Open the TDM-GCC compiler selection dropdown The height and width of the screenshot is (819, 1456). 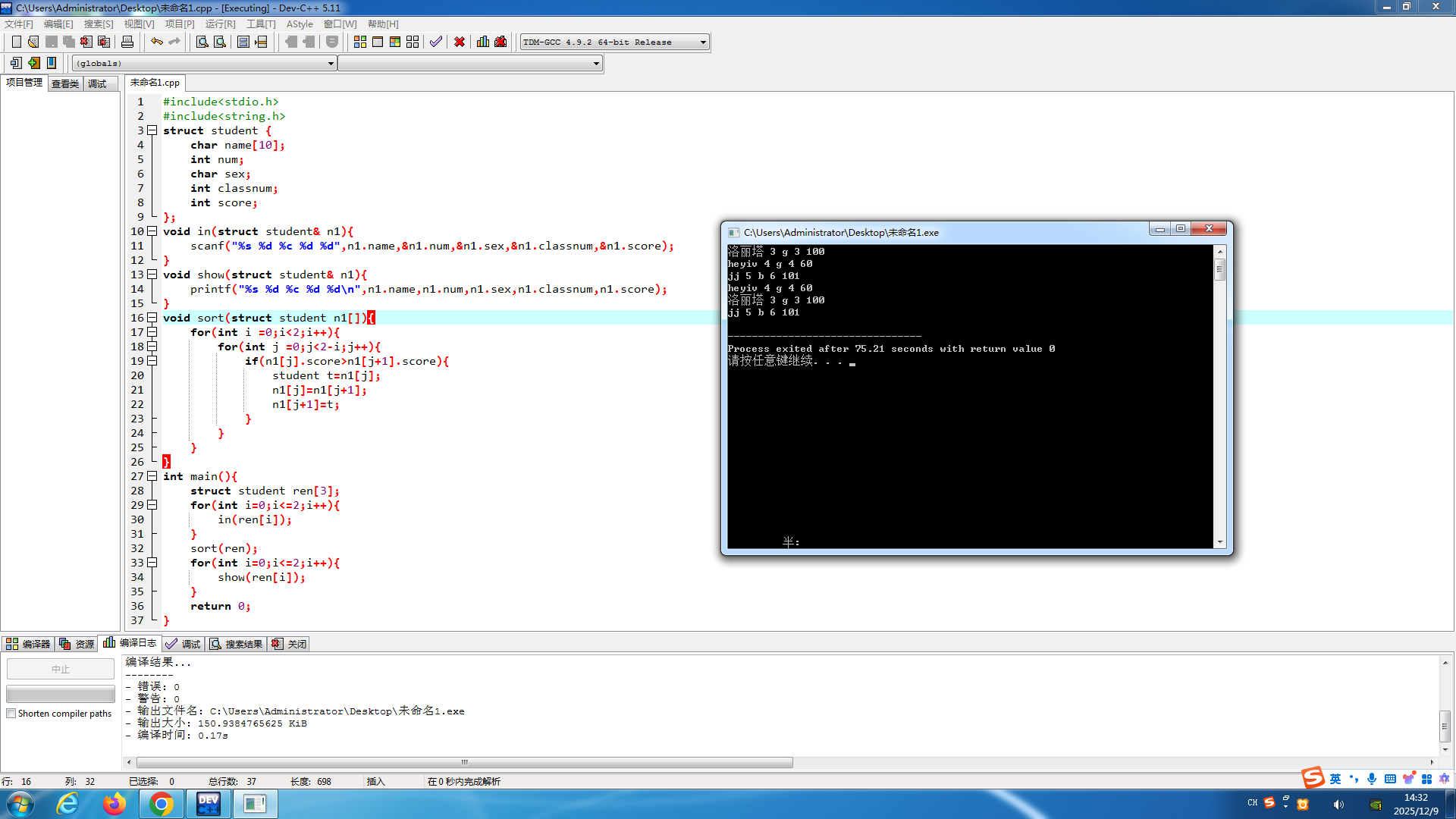click(703, 42)
